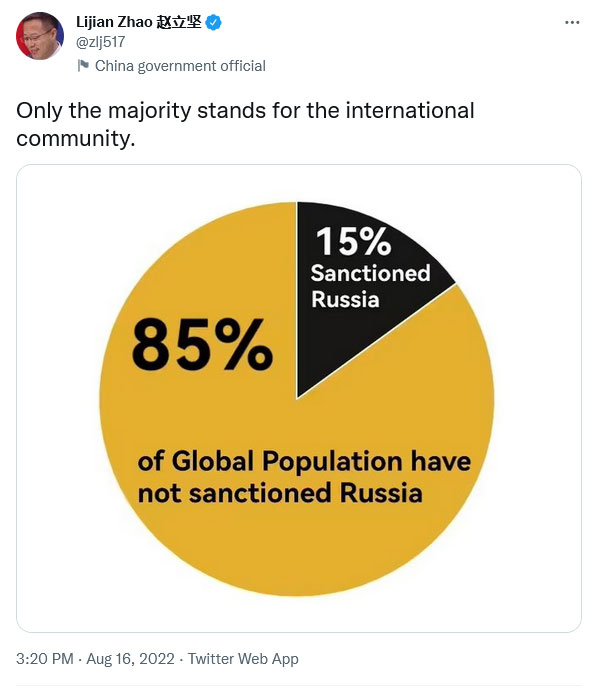Click the Chinese characters 赵立坚 in name
The height and width of the screenshot is (688, 598).
pyautogui.click(x=179, y=22)
